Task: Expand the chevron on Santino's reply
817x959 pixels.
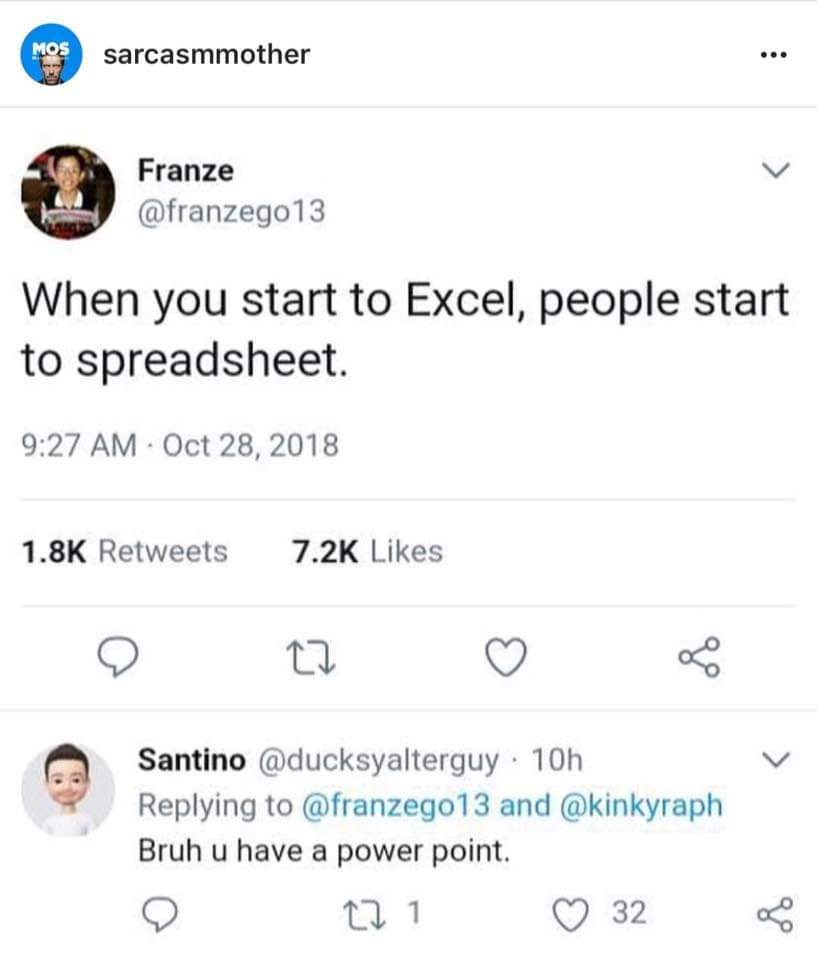Action: pyautogui.click(x=771, y=762)
